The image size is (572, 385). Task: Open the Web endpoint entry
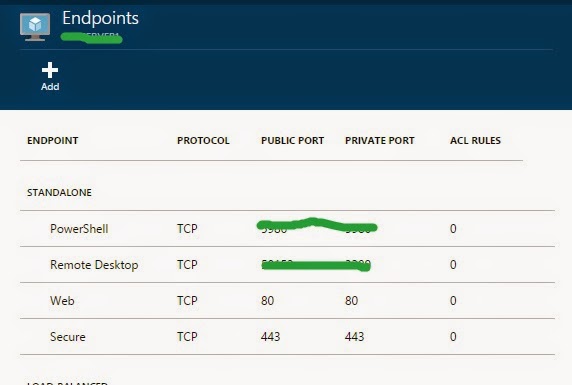coord(287,300)
